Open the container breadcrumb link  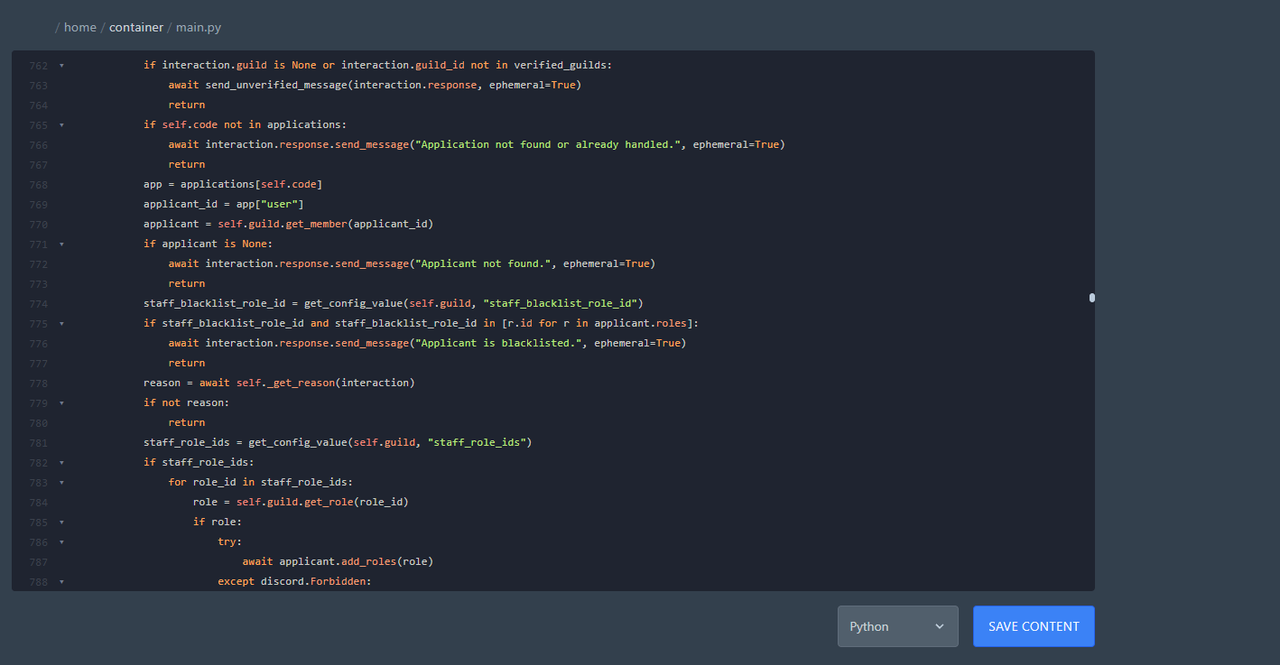tap(136, 27)
